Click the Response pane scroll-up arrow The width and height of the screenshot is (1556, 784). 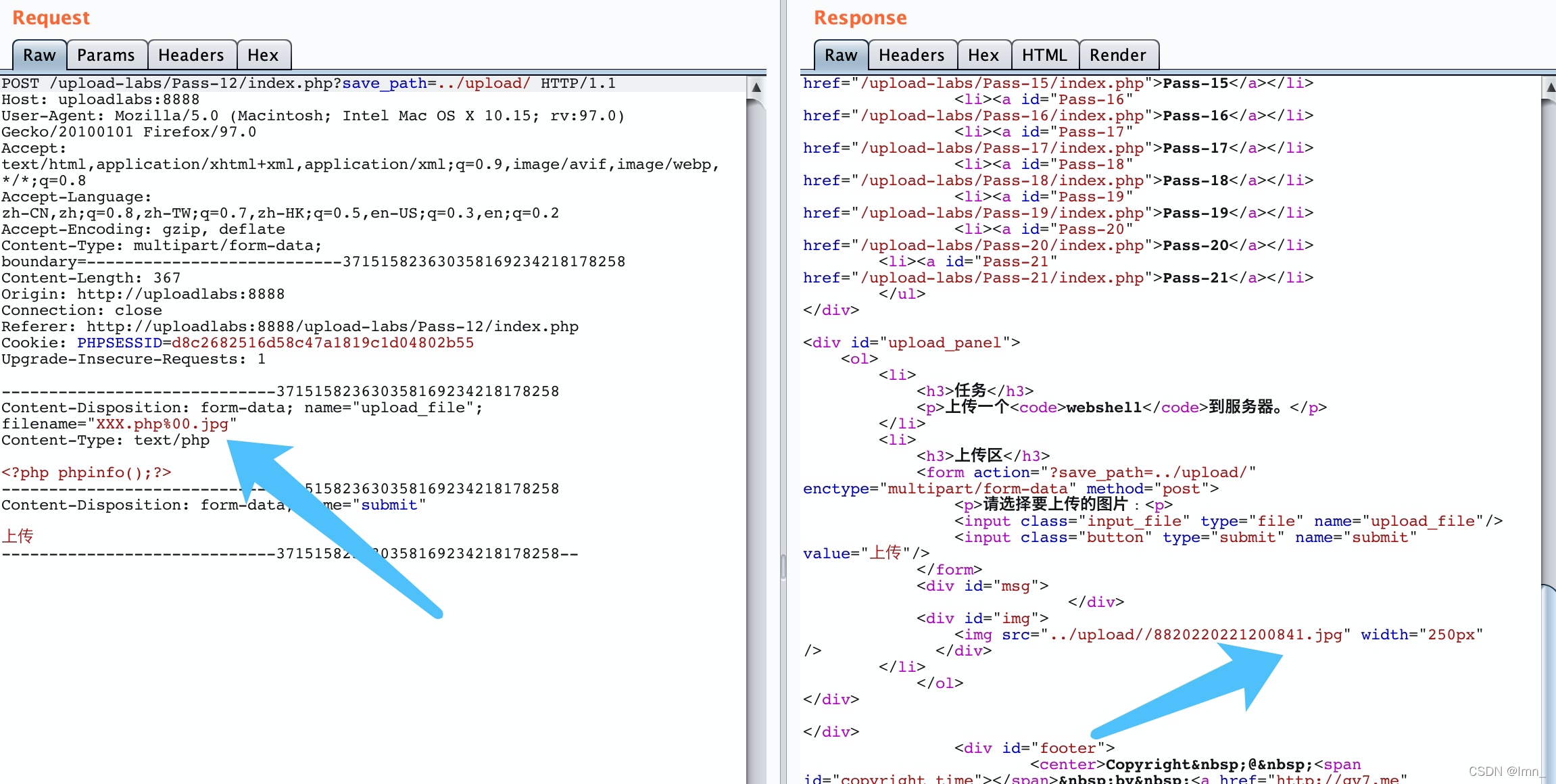(x=1550, y=87)
